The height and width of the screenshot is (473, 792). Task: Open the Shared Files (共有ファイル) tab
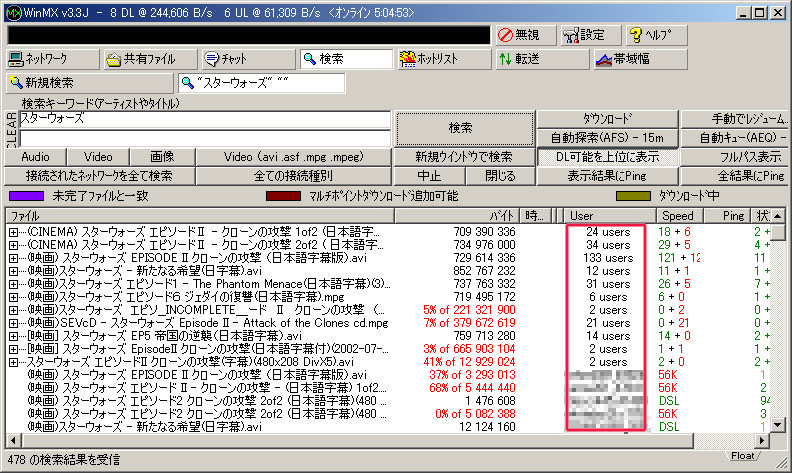pos(151,59)
